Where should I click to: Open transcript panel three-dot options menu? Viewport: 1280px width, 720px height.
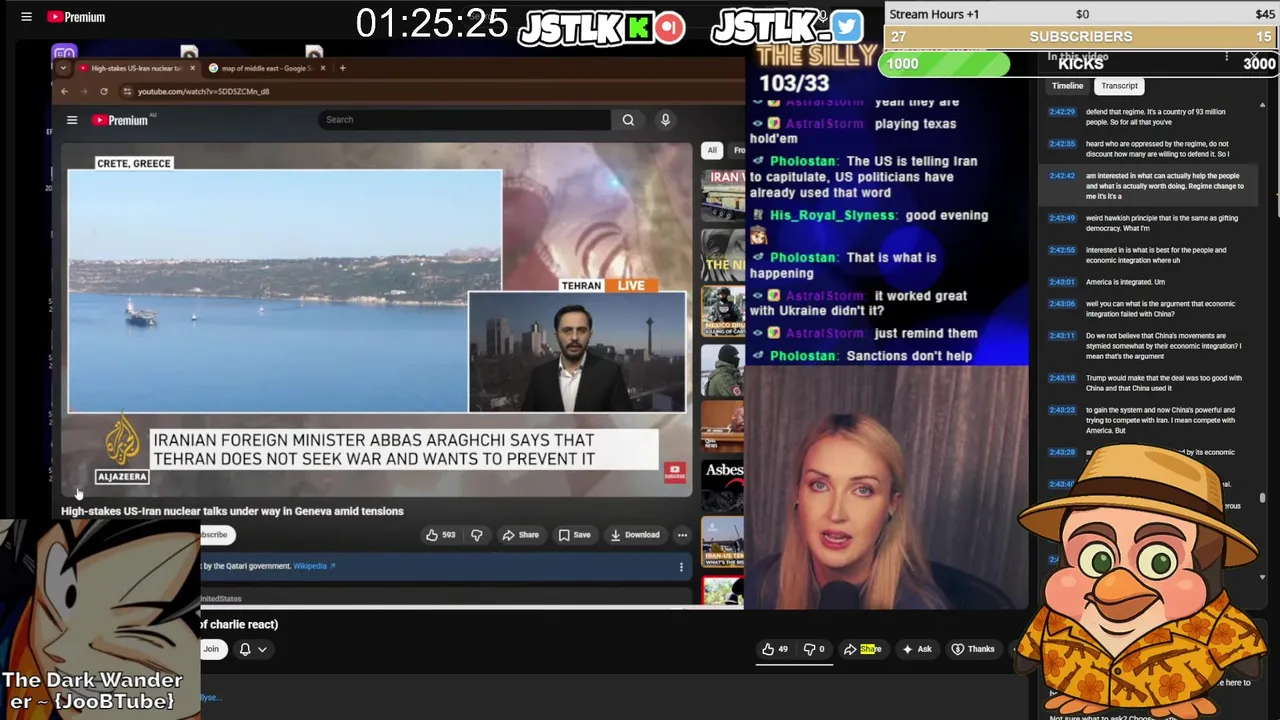pos(1226,58)
